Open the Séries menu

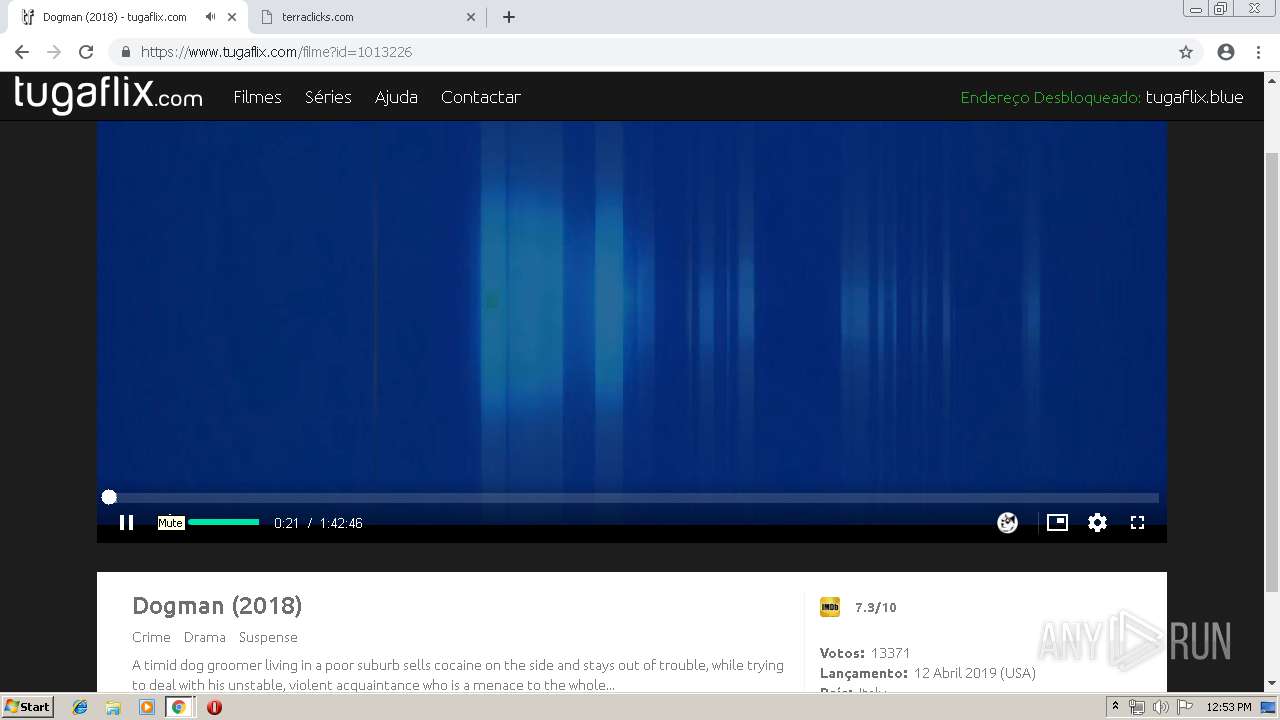328,97
